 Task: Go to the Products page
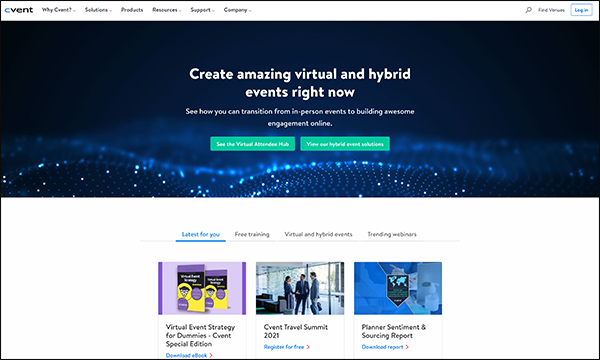pyautogui.click(x=132, y=10)
